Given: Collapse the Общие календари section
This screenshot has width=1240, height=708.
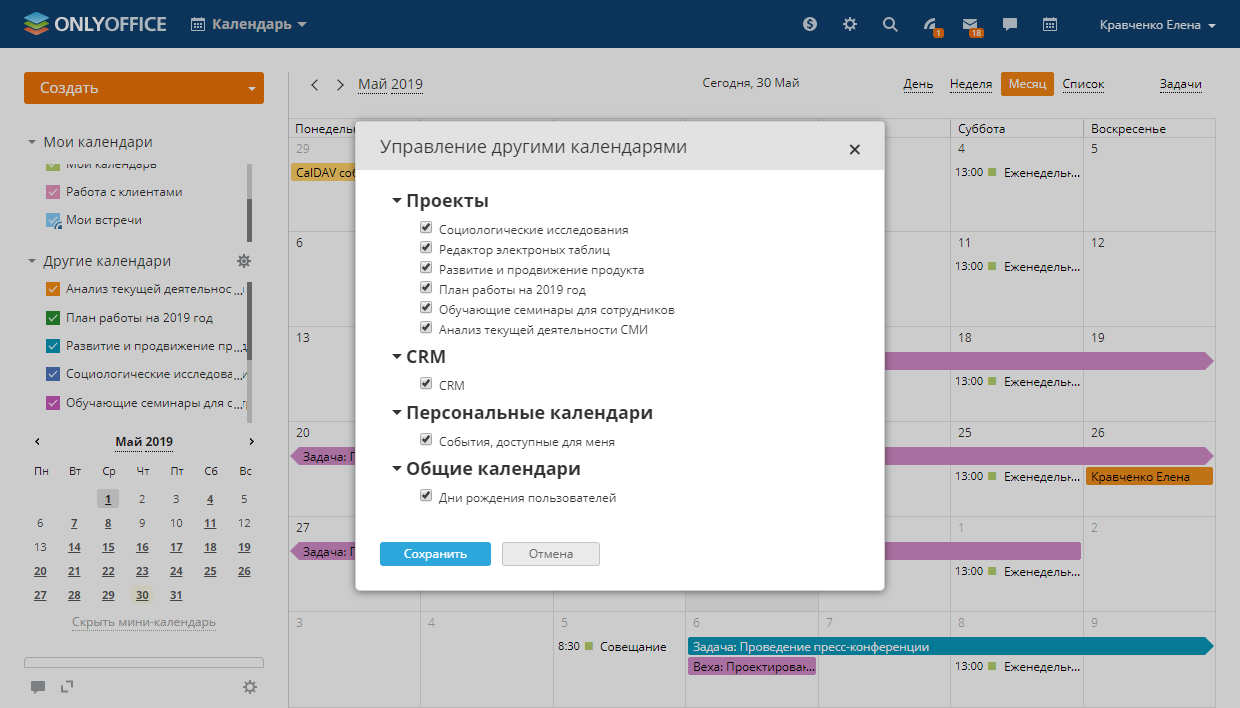Looking at the screenshot, I should pos(397,469).
